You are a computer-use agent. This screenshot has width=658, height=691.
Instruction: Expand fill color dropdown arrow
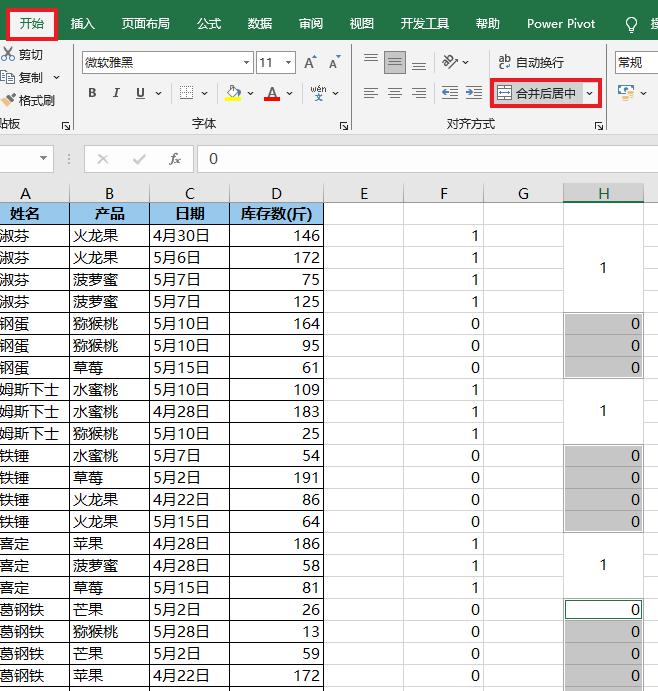coord(250,93)
